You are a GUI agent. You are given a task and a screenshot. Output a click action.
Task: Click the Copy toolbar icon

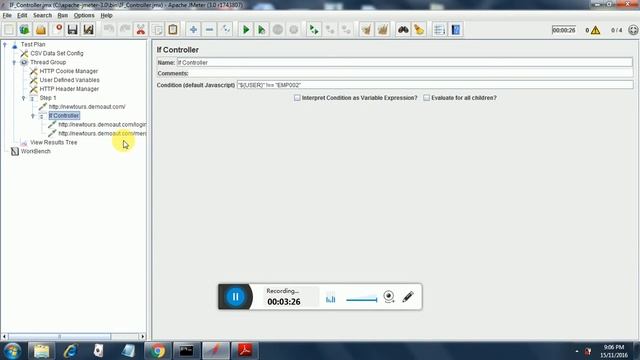[x=157, y=29]
